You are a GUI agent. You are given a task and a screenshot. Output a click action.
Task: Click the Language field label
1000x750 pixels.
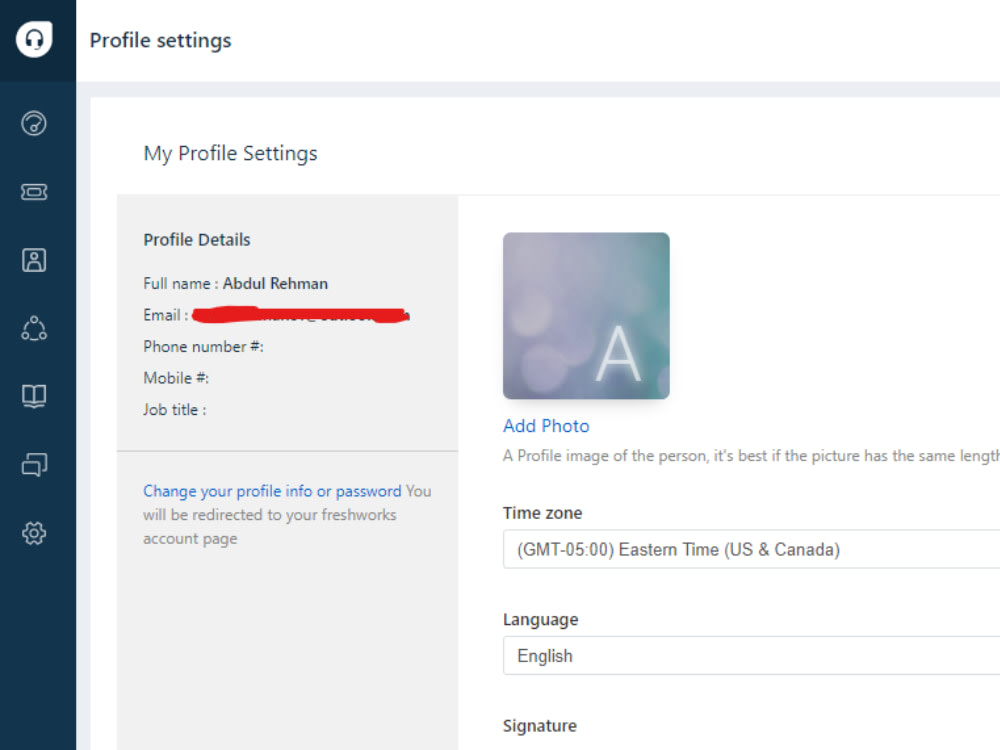coord(540,619)
